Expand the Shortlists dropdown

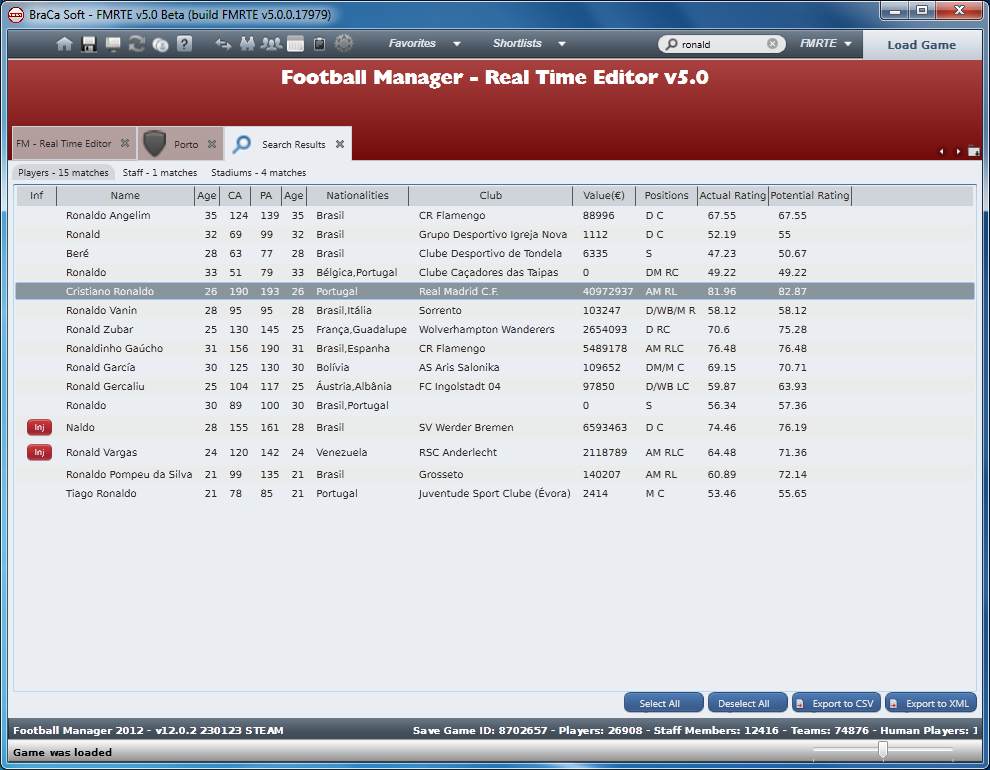[529, 44]
